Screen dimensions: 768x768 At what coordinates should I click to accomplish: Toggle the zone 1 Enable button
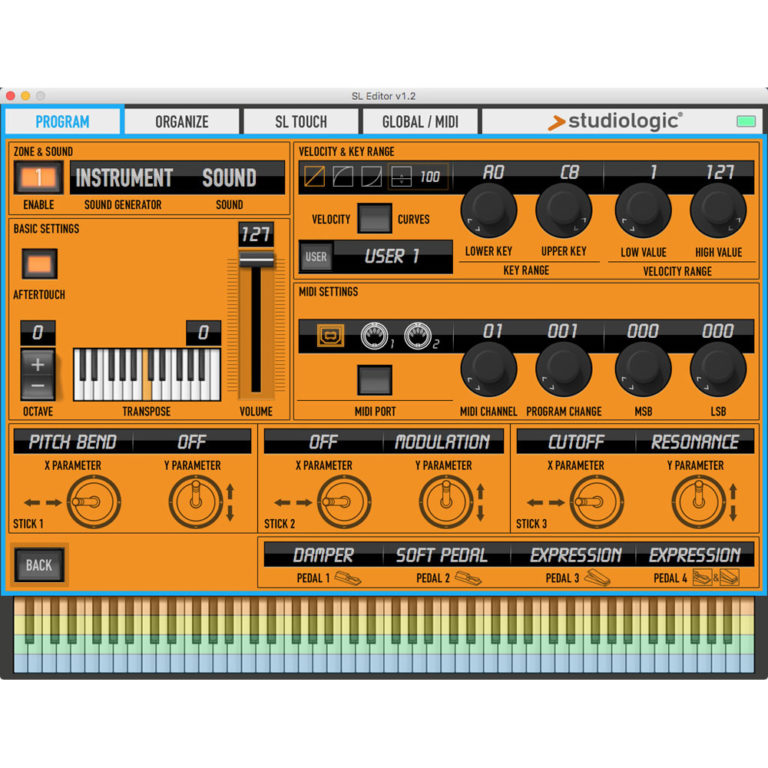[38, 178]
